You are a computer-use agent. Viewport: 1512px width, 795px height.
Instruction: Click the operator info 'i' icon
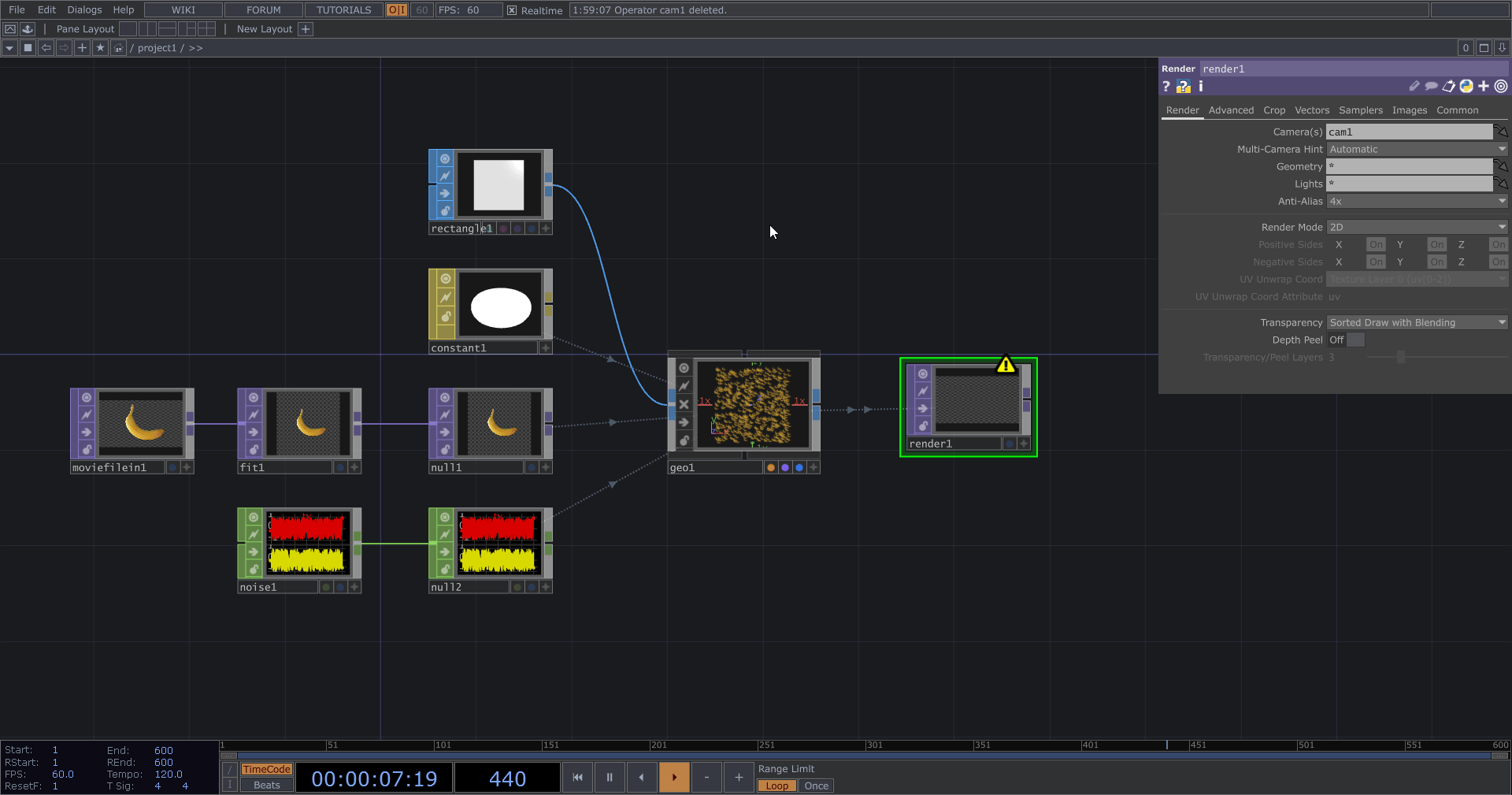[x=1200, y=87]
